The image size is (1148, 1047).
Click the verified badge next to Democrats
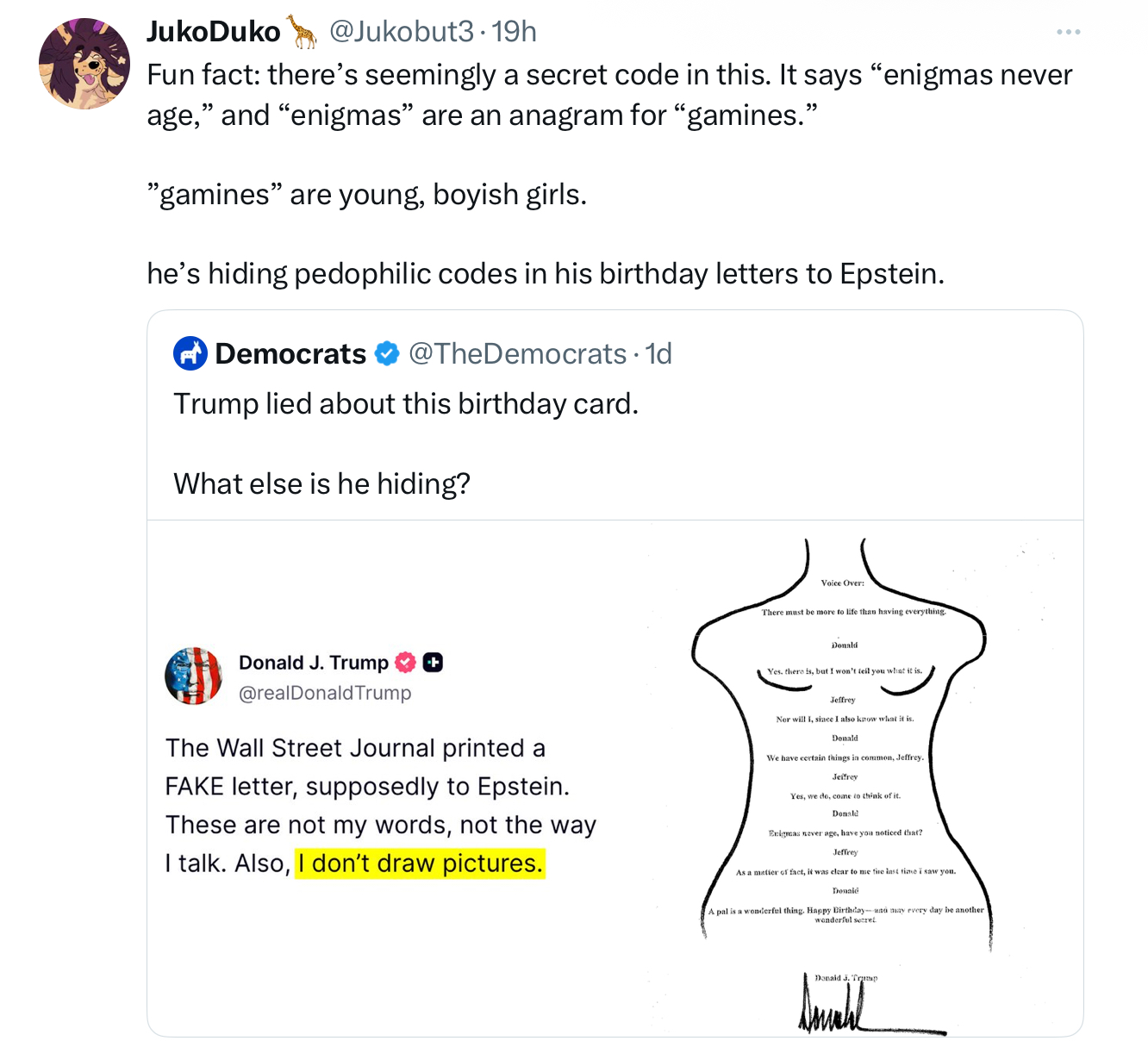click(x=386, y=353)
